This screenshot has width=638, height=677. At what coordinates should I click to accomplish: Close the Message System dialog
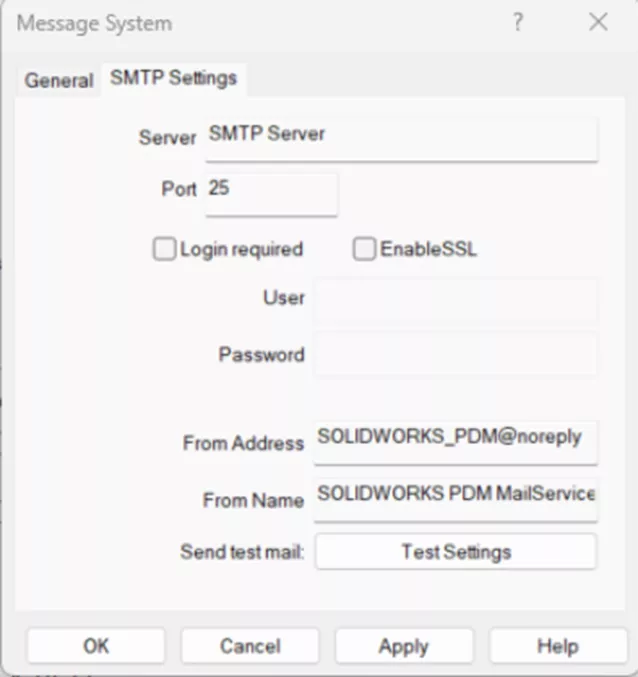pos(598,22)
